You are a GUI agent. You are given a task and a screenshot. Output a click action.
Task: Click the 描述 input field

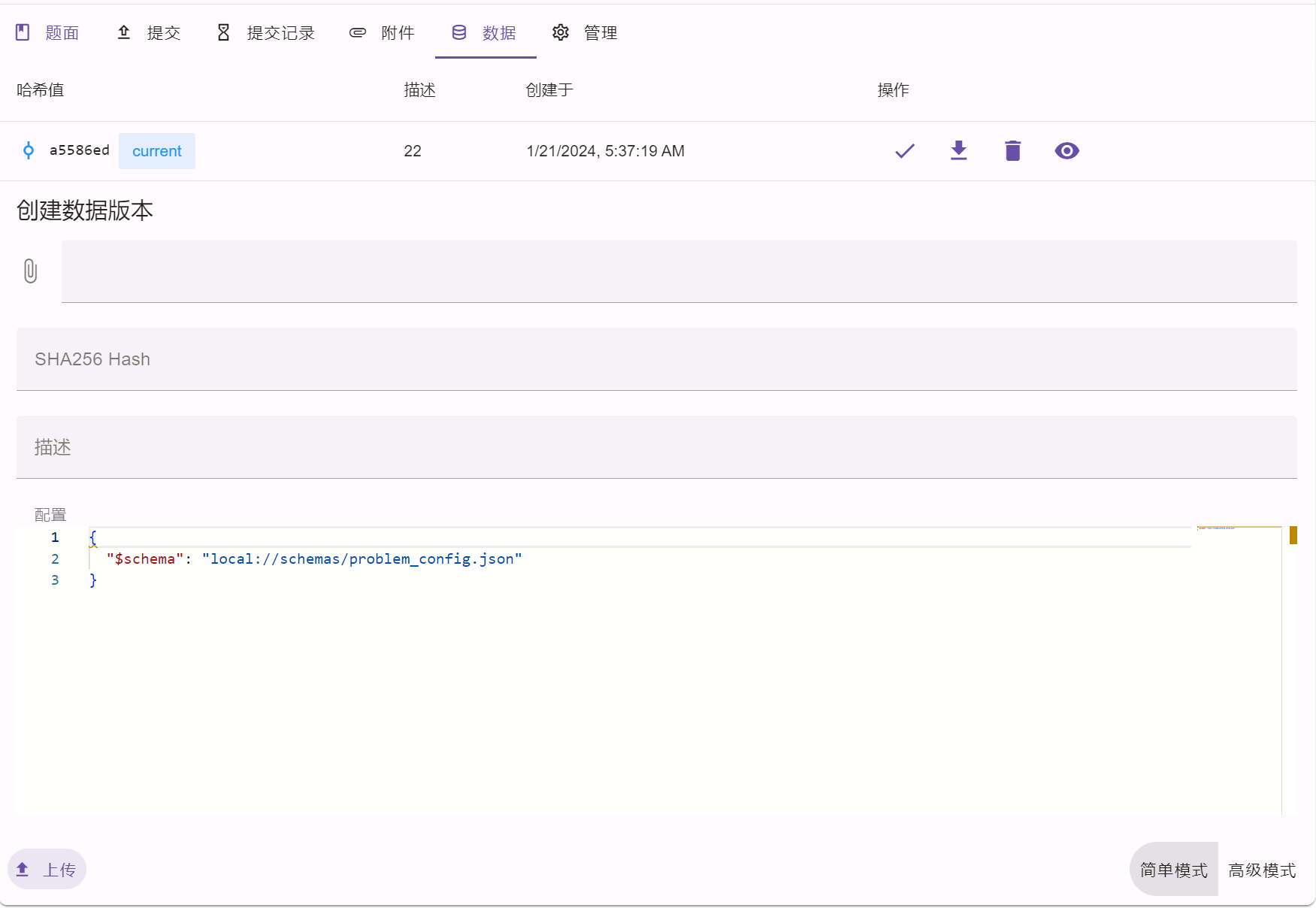(657, 447)
